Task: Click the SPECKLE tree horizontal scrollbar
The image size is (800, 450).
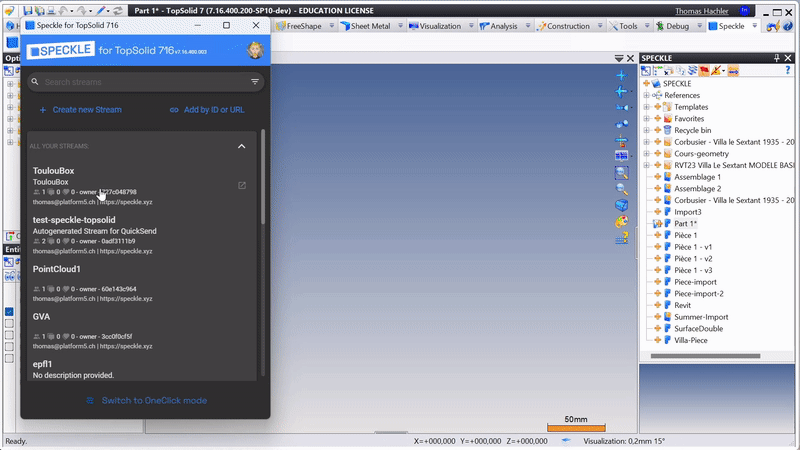Action: click(705, 356)
